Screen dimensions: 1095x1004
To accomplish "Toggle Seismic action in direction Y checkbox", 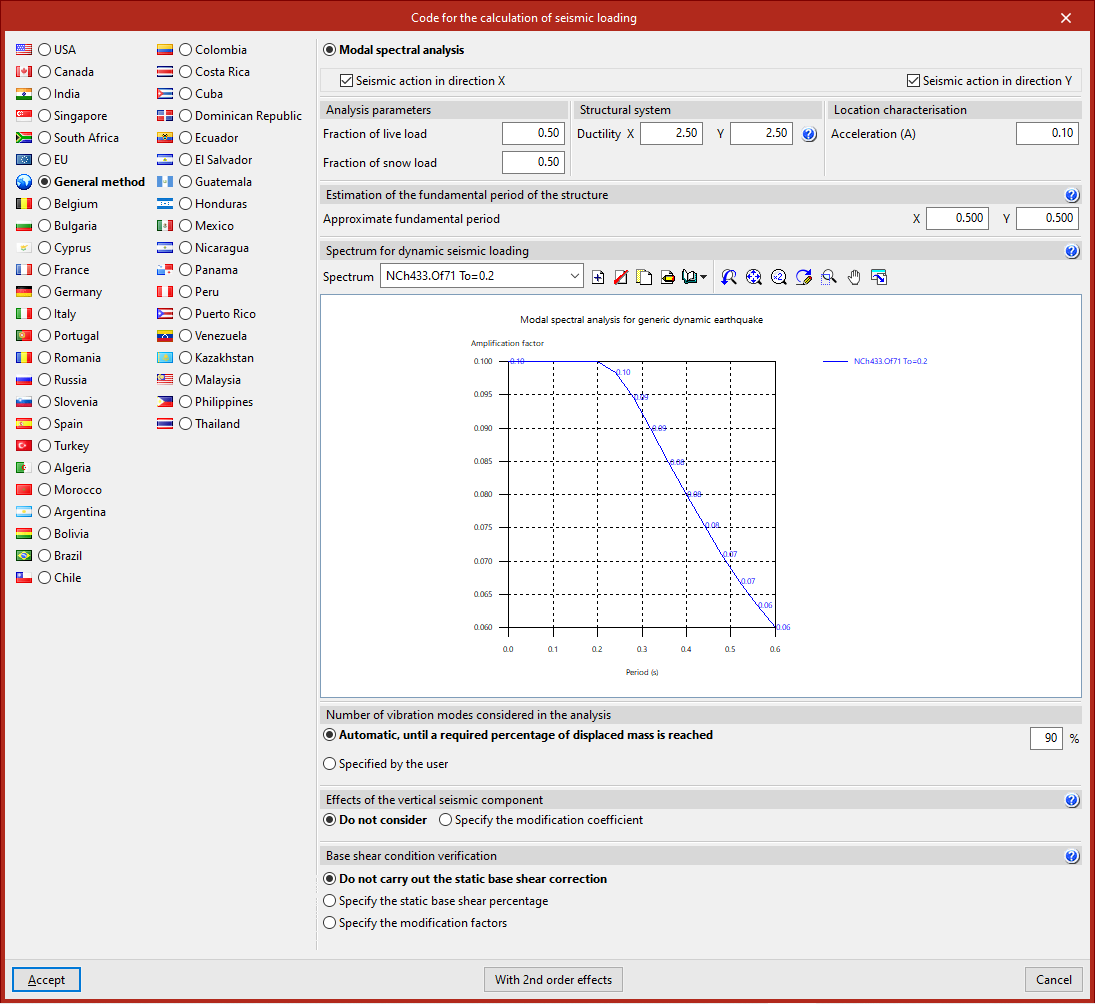I will (913, 81).
